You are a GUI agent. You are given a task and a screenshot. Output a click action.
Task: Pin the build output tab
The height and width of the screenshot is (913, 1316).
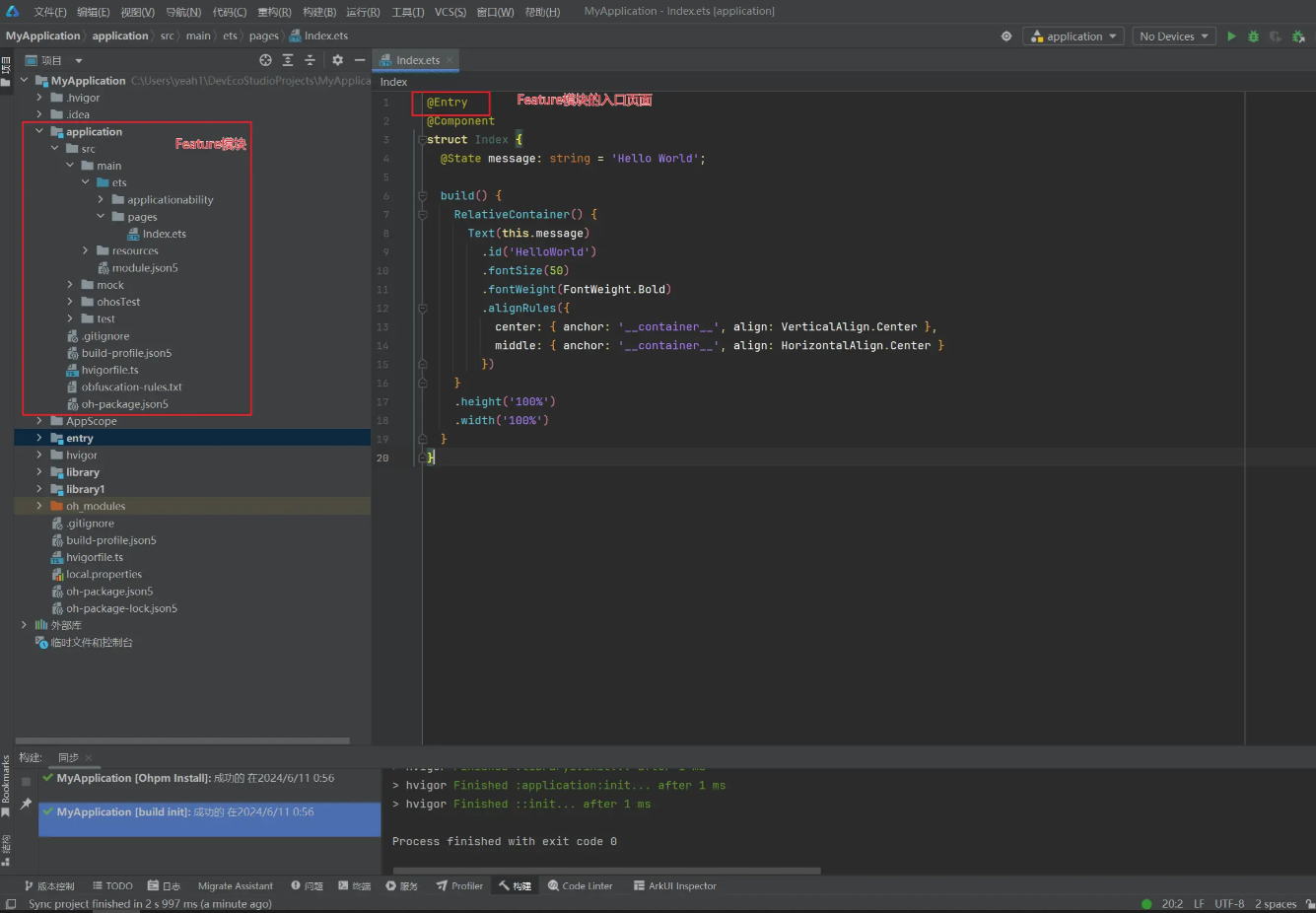click(26, 804)
